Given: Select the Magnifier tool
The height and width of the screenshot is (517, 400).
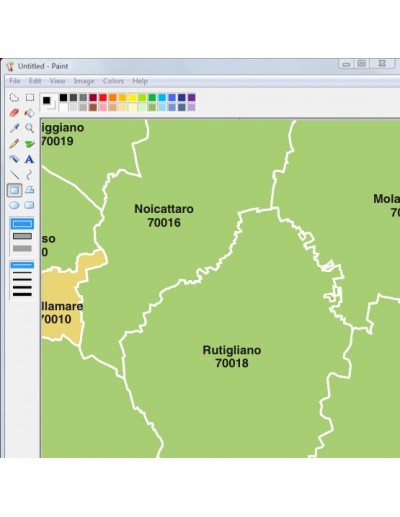Looking at the screenshot, I should click(30, 128).
